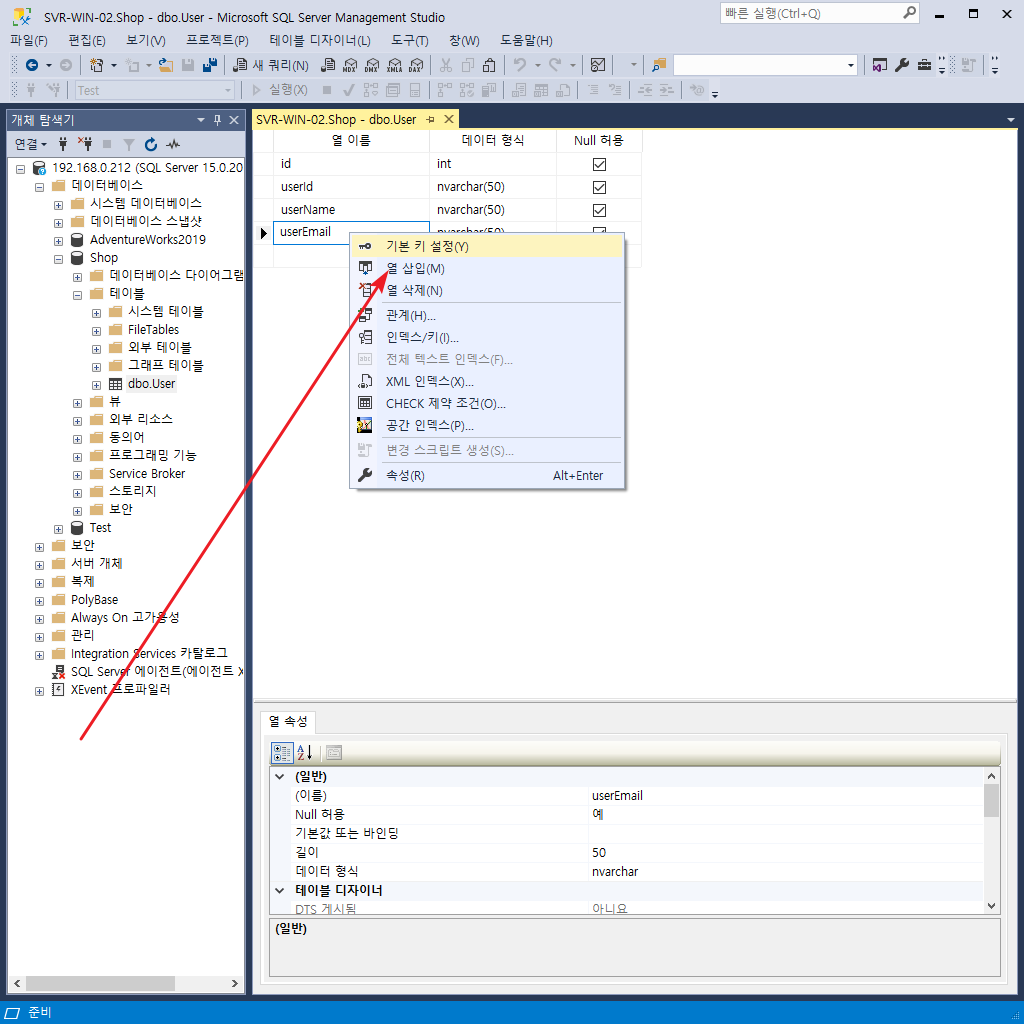This screenshot has width=1024, height=1024.
Task: Open Object Explorer window position dropdown arrow
Action: pos(200,120)
